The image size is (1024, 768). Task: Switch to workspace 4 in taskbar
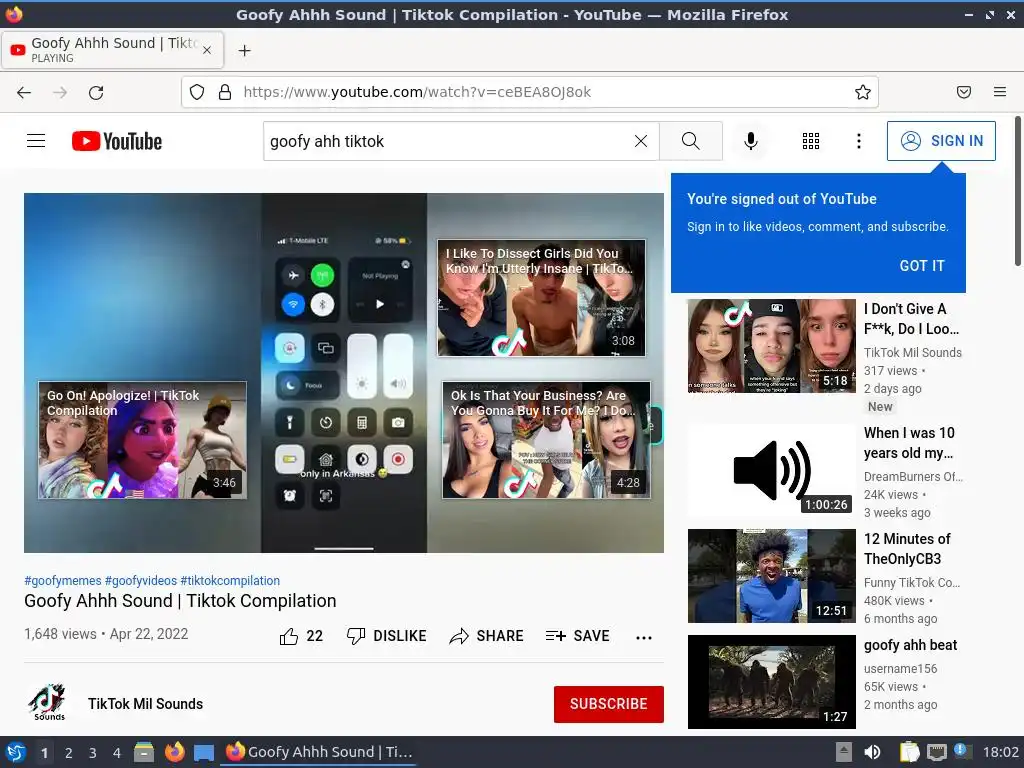[x=117, y=753]
